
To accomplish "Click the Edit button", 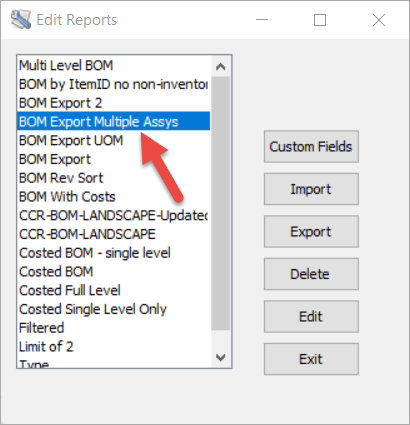I will pyautogui.click(x=311, y=317).
